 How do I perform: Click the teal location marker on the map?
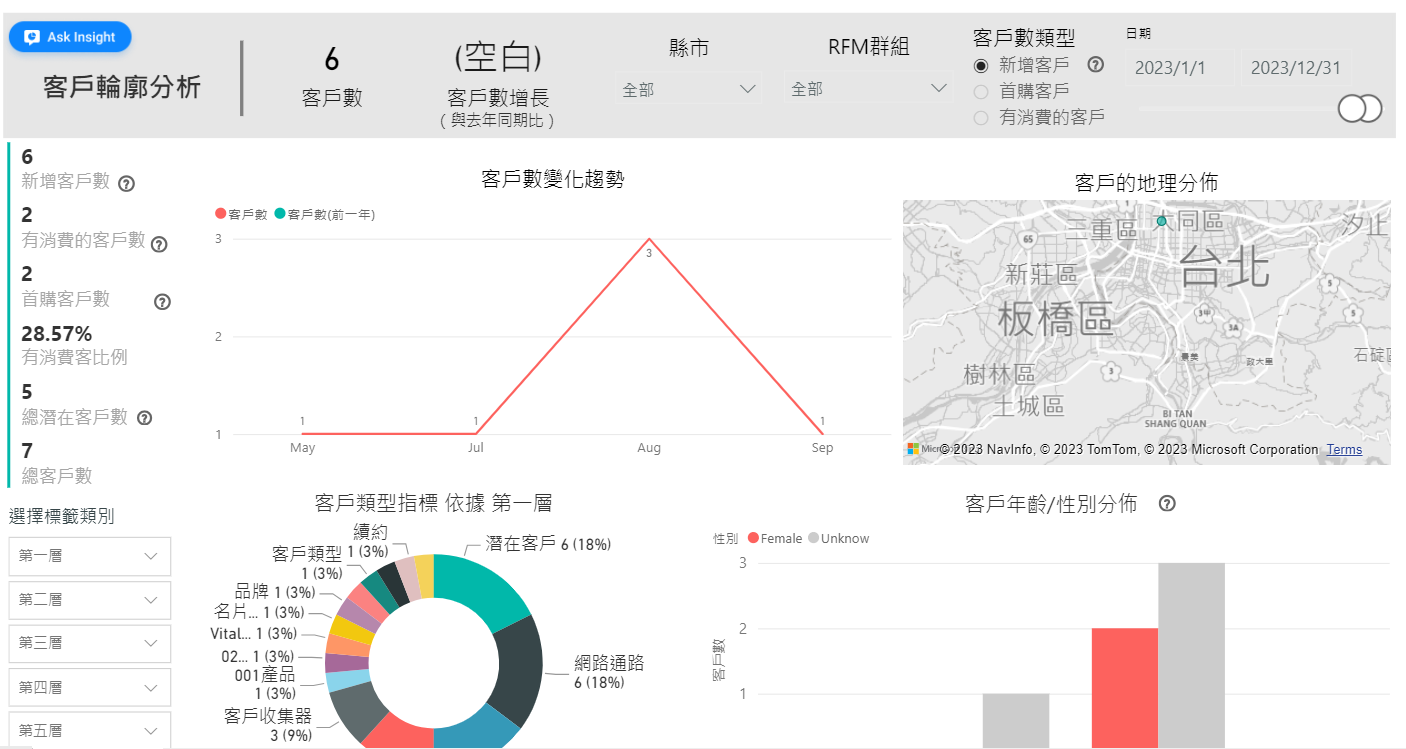click(x=1161, y=220)
